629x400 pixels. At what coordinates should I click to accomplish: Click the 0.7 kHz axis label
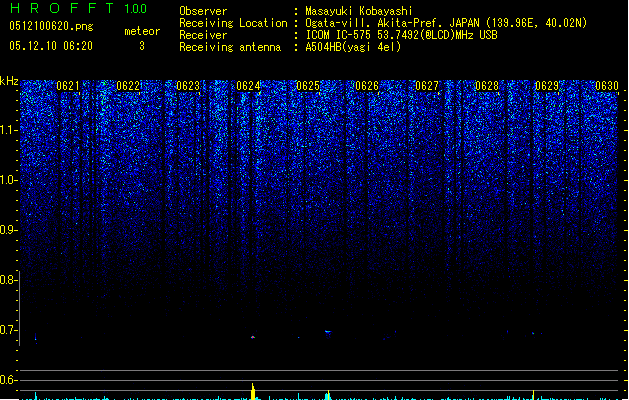8,330
